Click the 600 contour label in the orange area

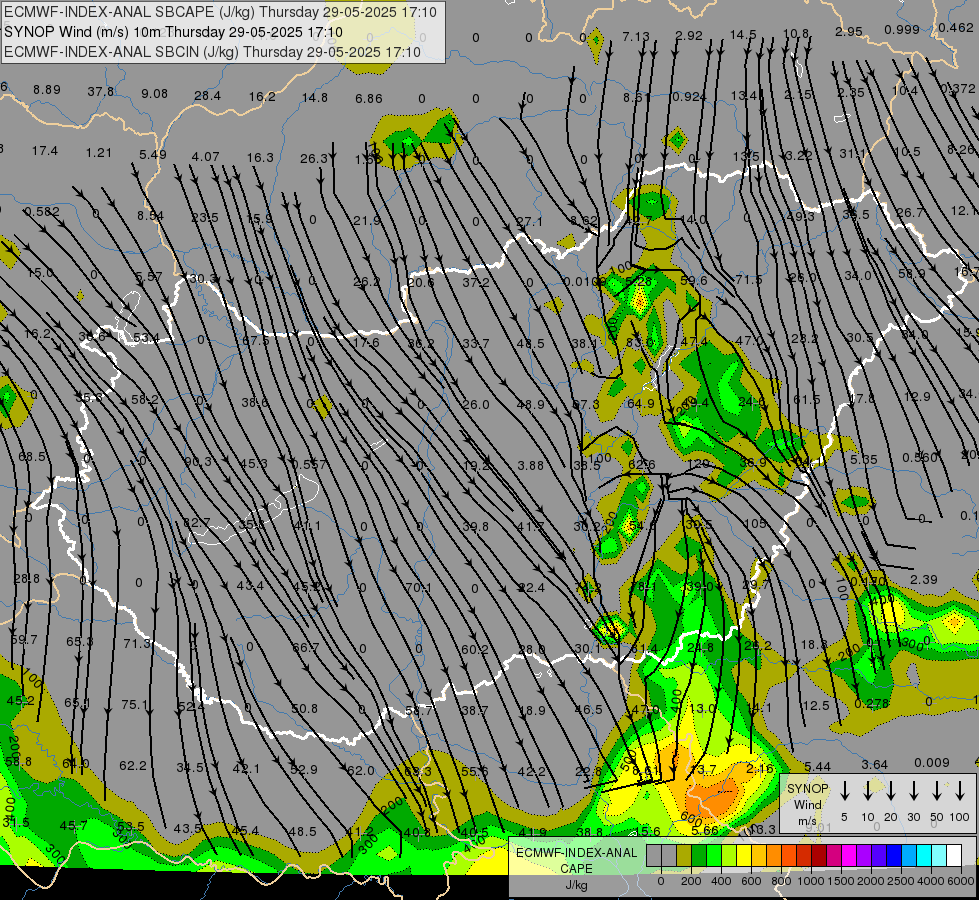pyautogui.click(x=691, y=819)
